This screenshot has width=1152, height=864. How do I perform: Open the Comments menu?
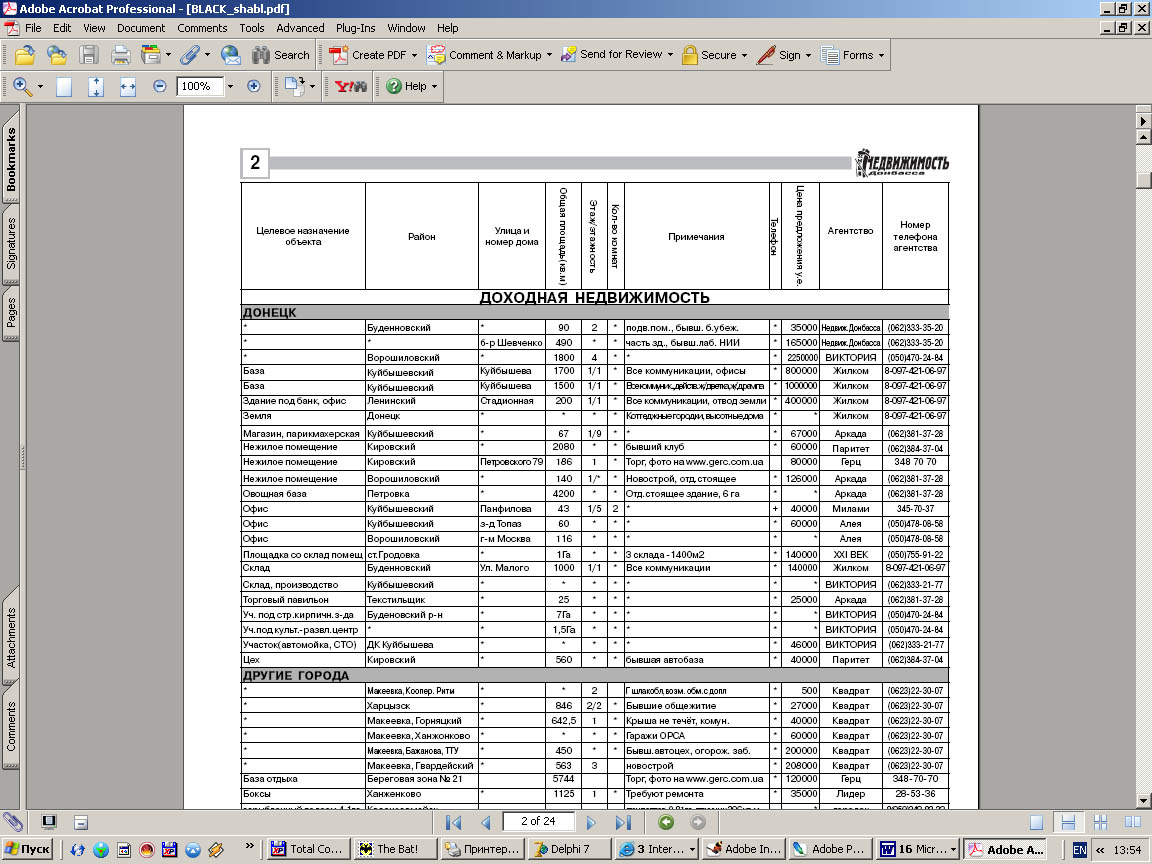point(202,29)
